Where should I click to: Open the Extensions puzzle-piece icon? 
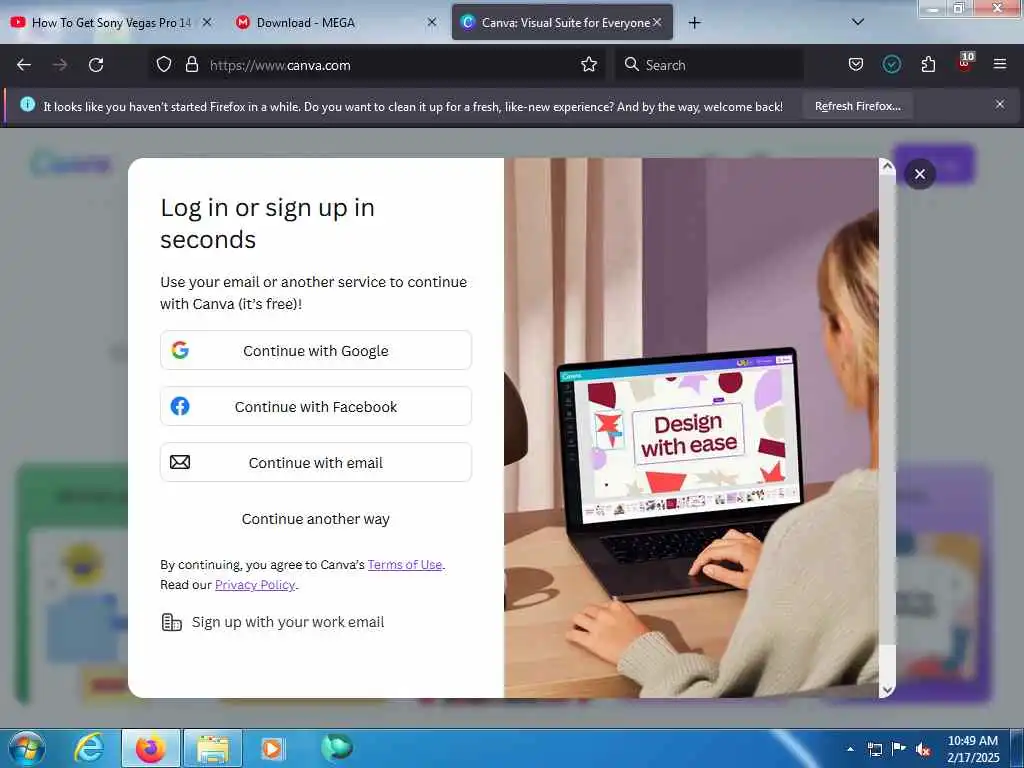pyautogui.click(x=928, y=64)
